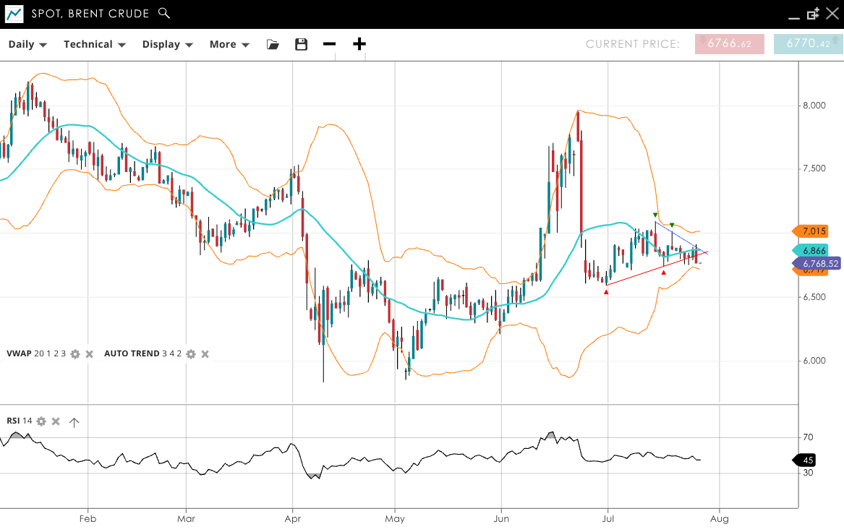Viewport: 844px width, 532px height.
Task: Move the RSI panel up with the arrow
Action: (73, 421)
